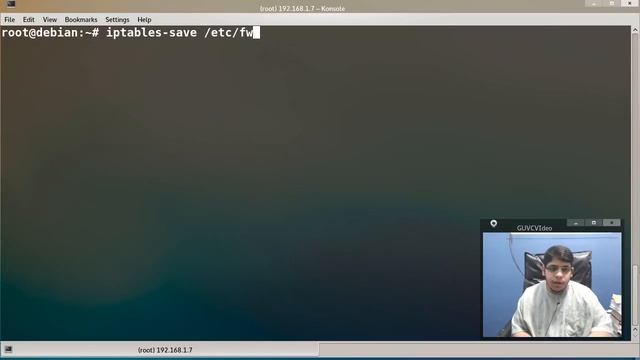Close the Konsole window
The height and width of the screenshot is (360, 640).
630,4
